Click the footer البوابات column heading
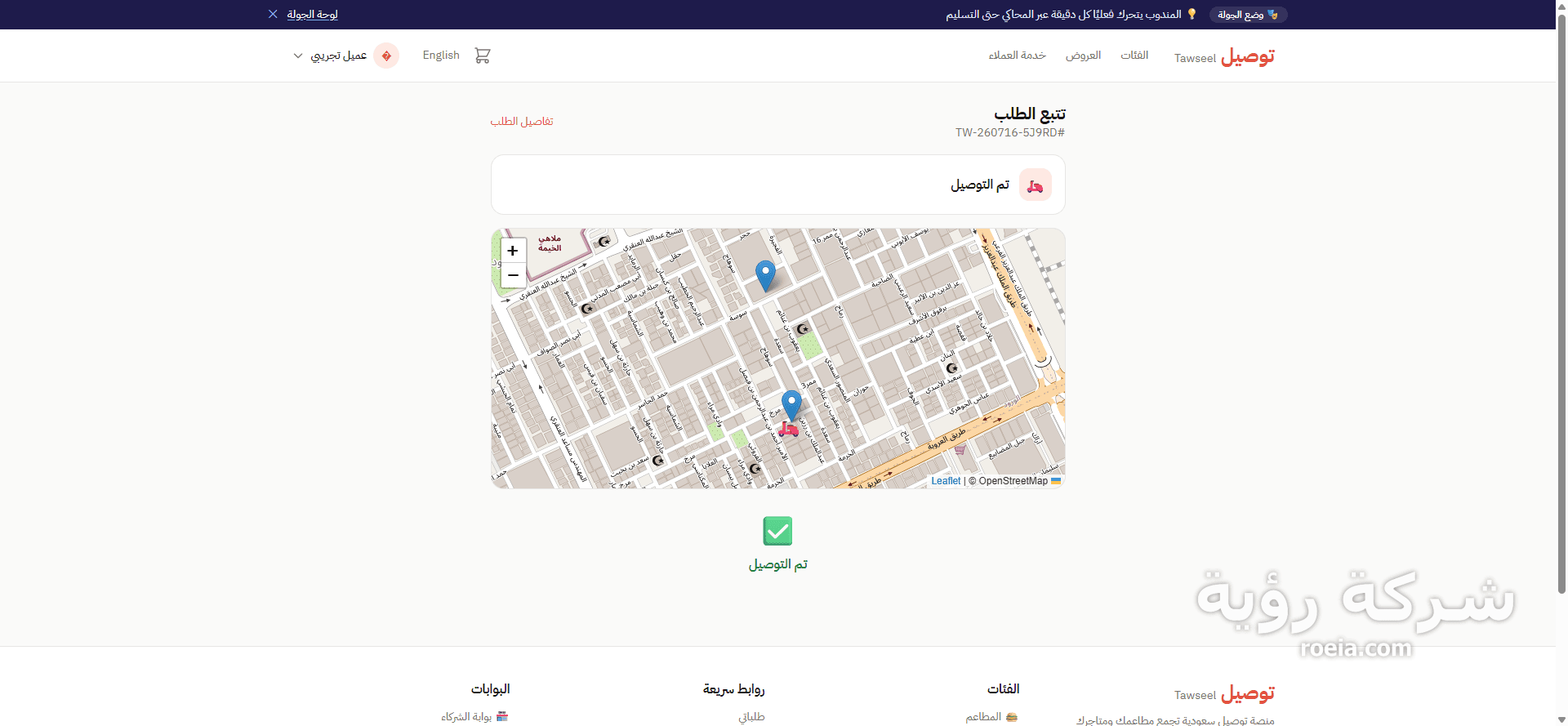The height and width of the screenshot is (726, 1568). (490, 688)
